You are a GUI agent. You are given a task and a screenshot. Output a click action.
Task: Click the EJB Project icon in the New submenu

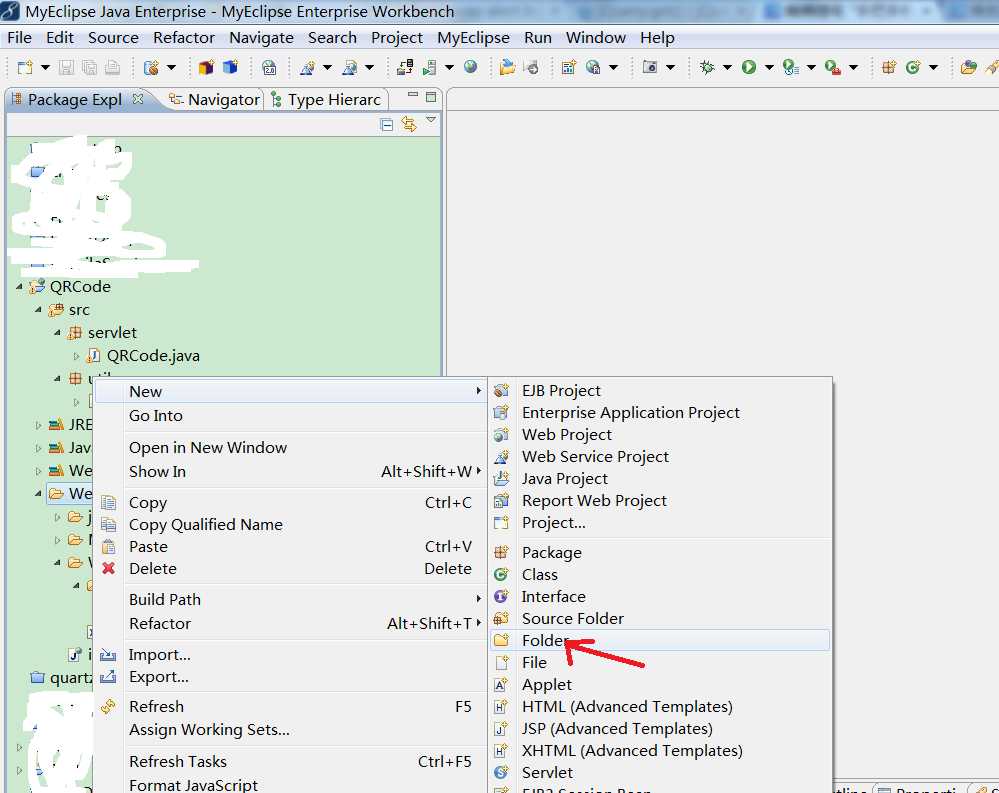tap(501, 390)
